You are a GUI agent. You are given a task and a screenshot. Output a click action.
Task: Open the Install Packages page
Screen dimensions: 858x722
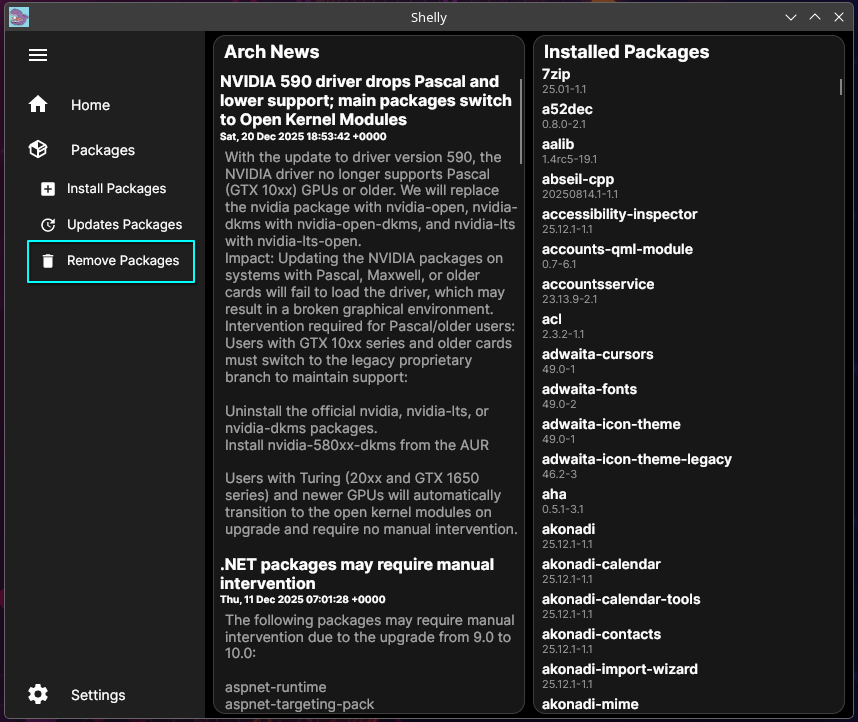point(116,189)
